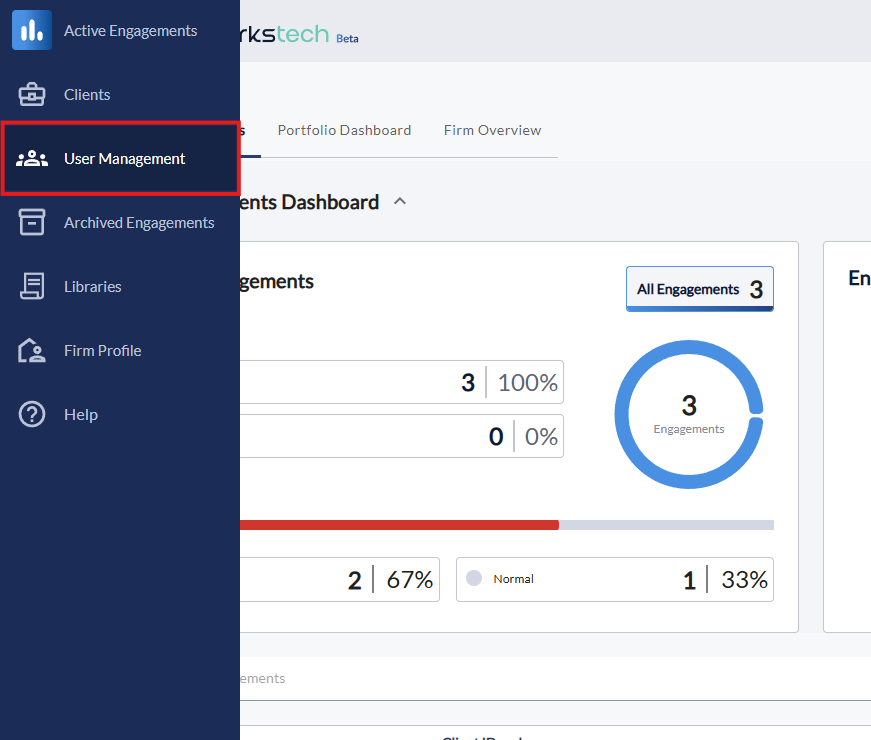Click the red segment of the progress bar

coord(400,525)
